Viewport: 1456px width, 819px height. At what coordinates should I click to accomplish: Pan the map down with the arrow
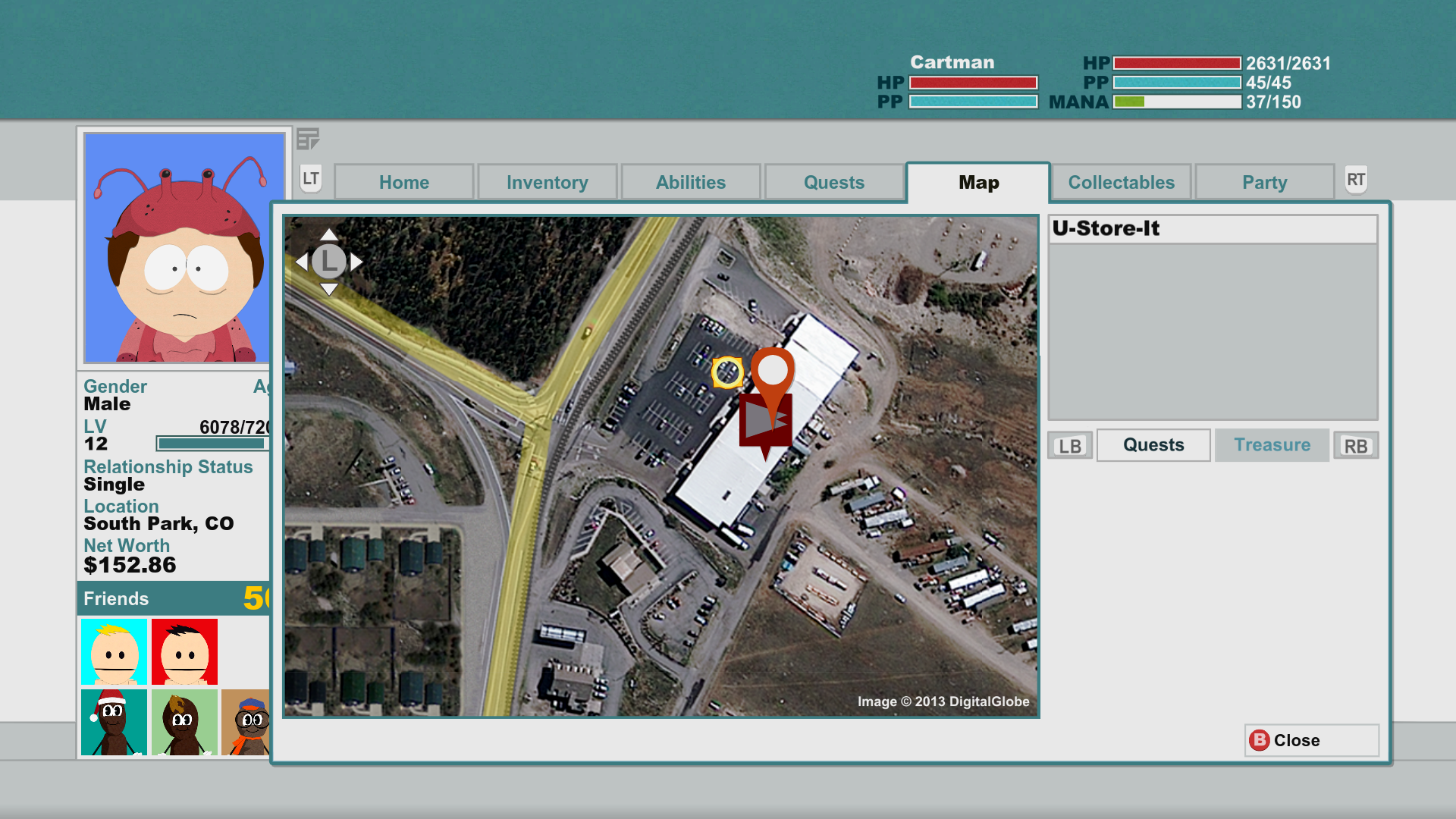tap(328, 289)
